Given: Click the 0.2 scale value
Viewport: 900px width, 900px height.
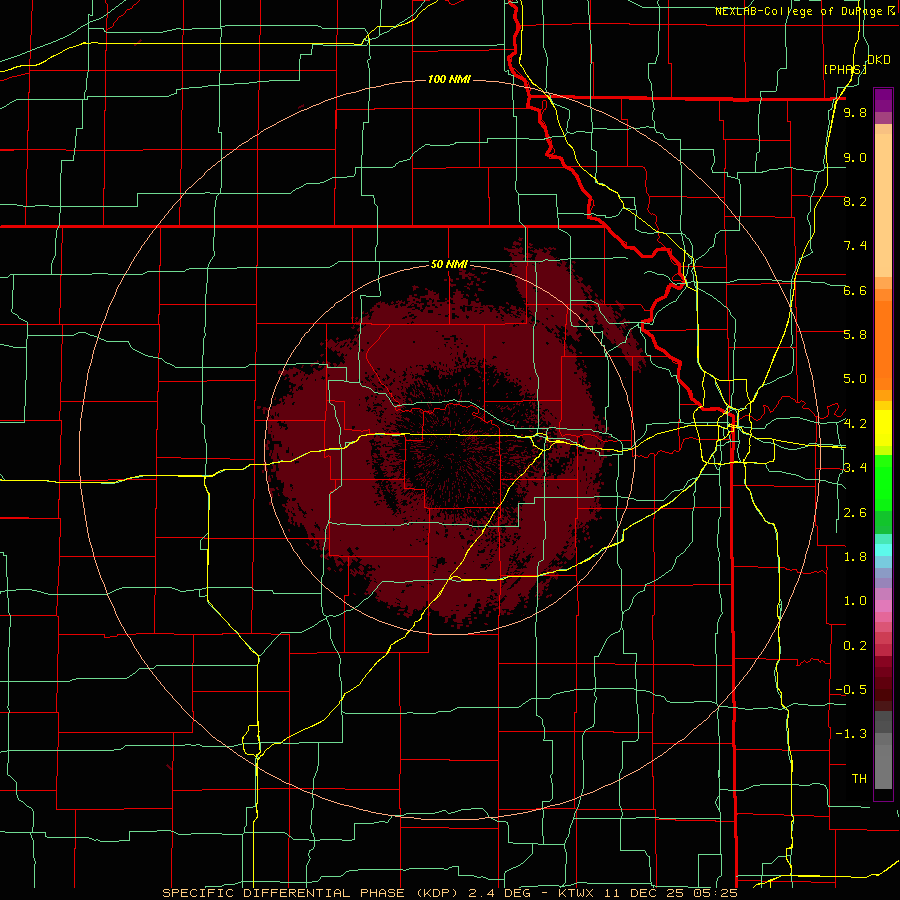Looking at the screenshot, I should pyautogui.click(x=855, y=646).
